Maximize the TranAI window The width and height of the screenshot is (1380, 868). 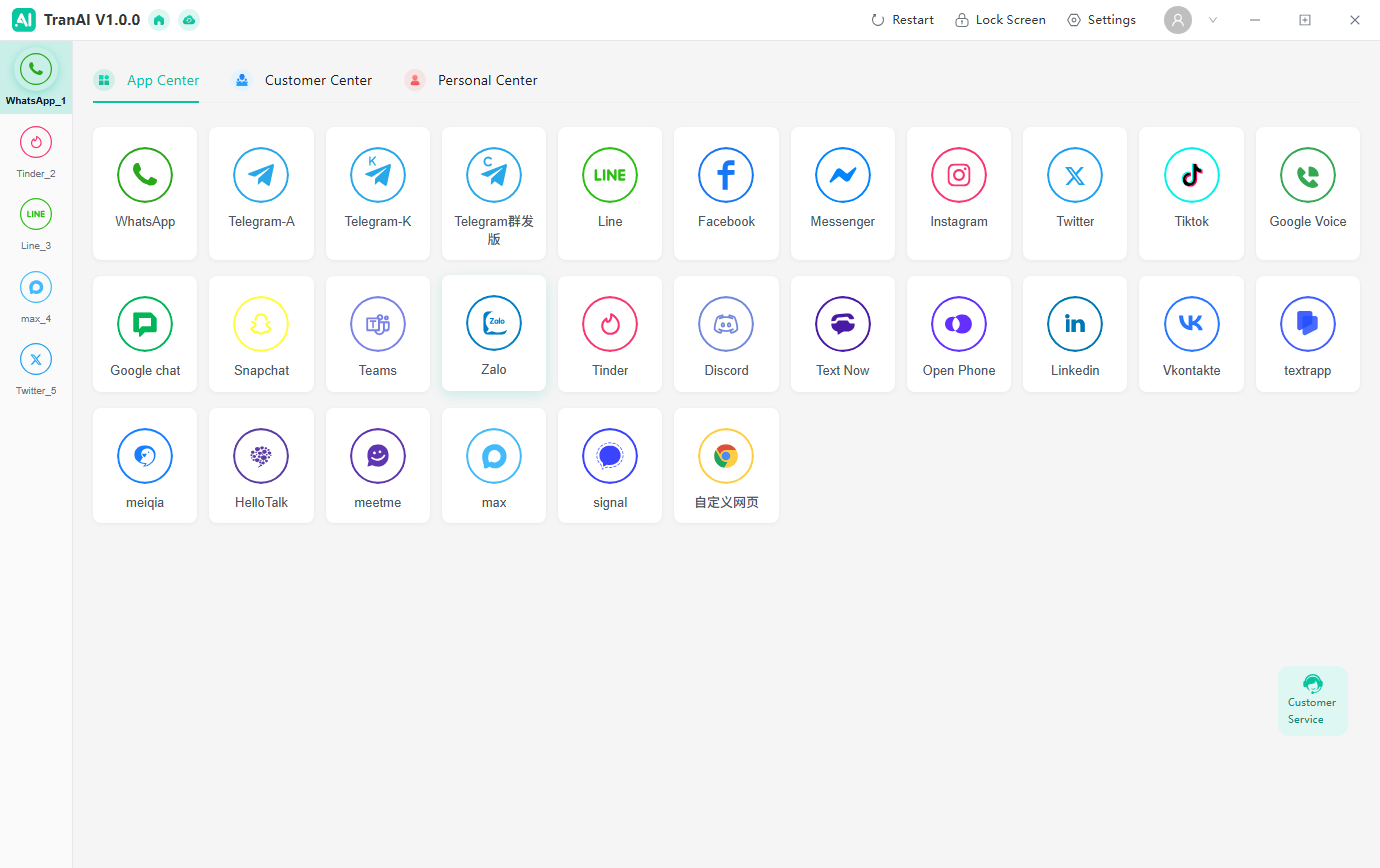(1305, 20)
